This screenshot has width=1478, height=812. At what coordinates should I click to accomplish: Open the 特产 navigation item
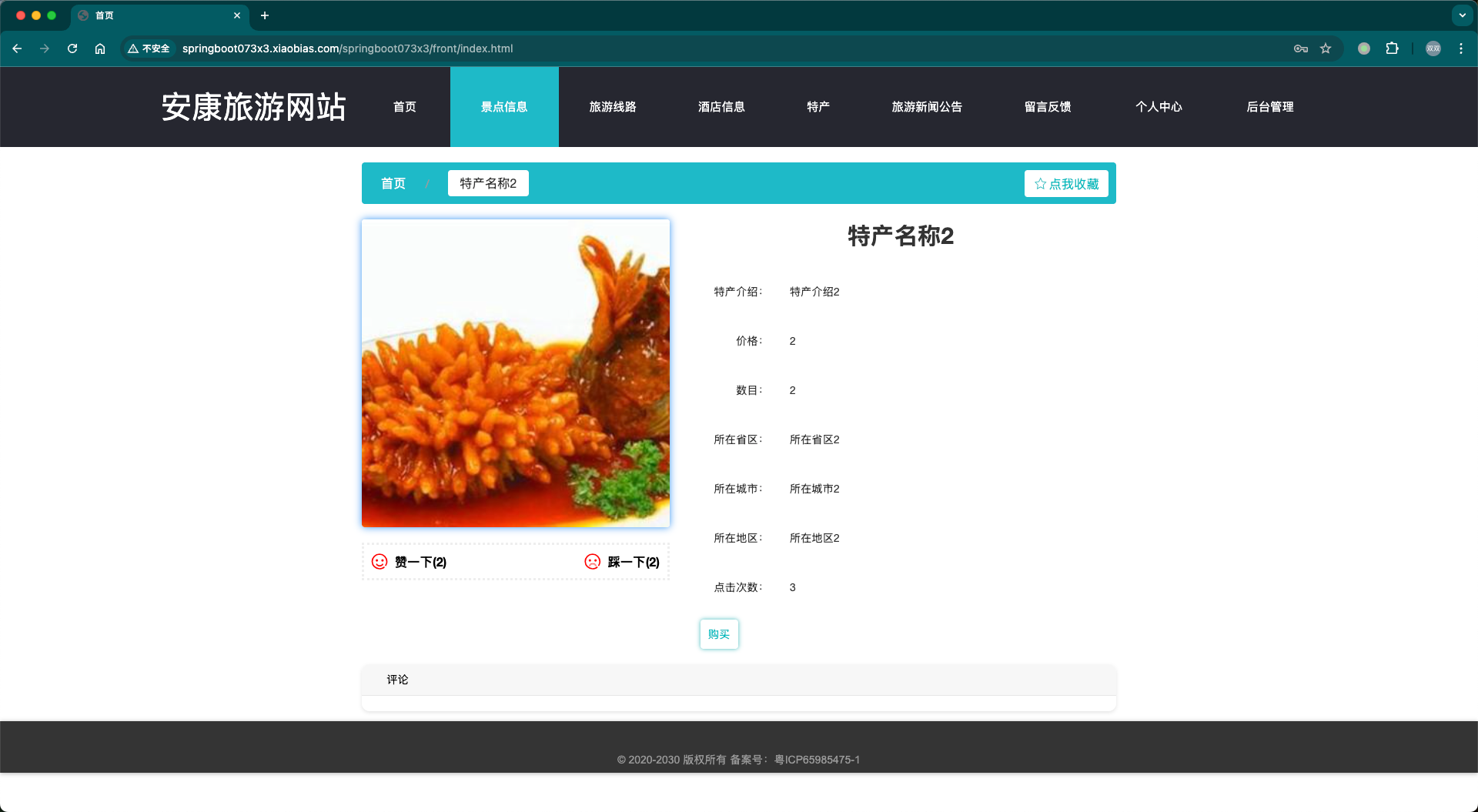(x=818, y=107)
